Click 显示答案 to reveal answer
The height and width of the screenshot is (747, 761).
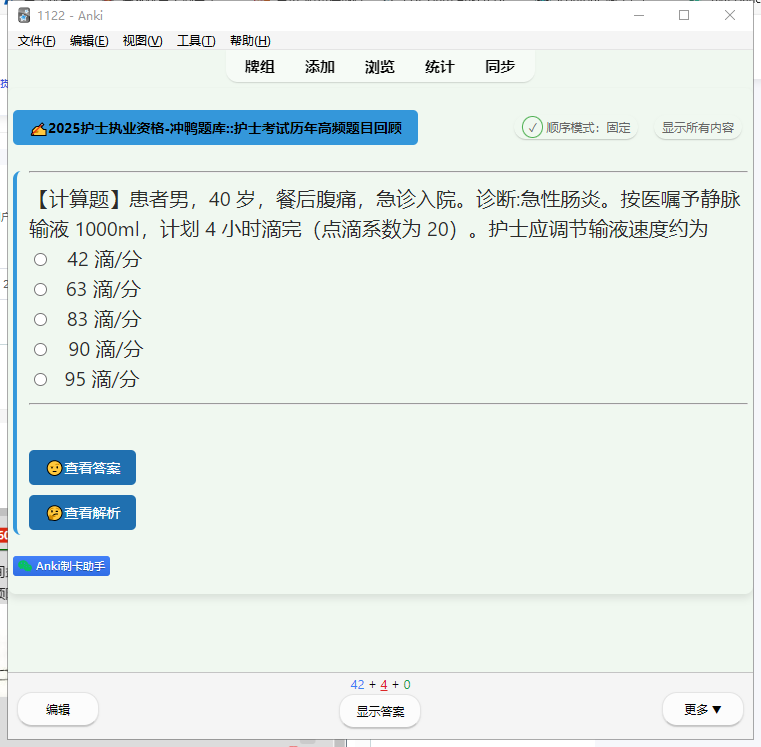[380, 712]
